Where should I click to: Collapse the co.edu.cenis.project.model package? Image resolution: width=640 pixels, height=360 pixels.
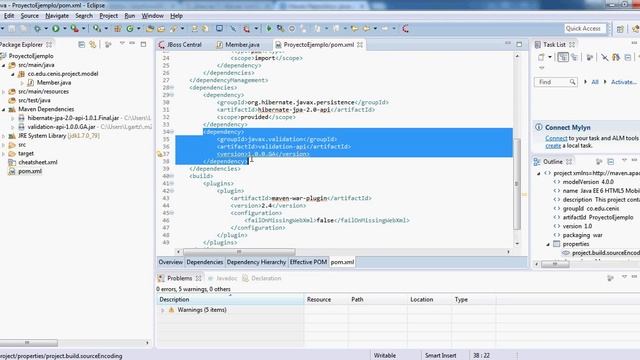13,74
